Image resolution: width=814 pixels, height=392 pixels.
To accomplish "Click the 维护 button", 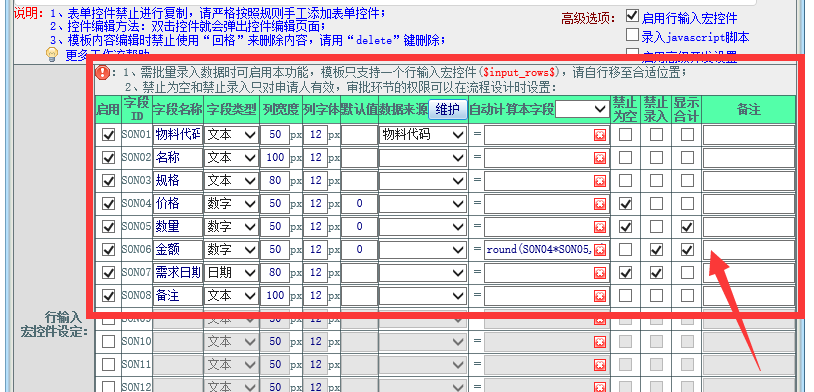I will pos(447,109).
